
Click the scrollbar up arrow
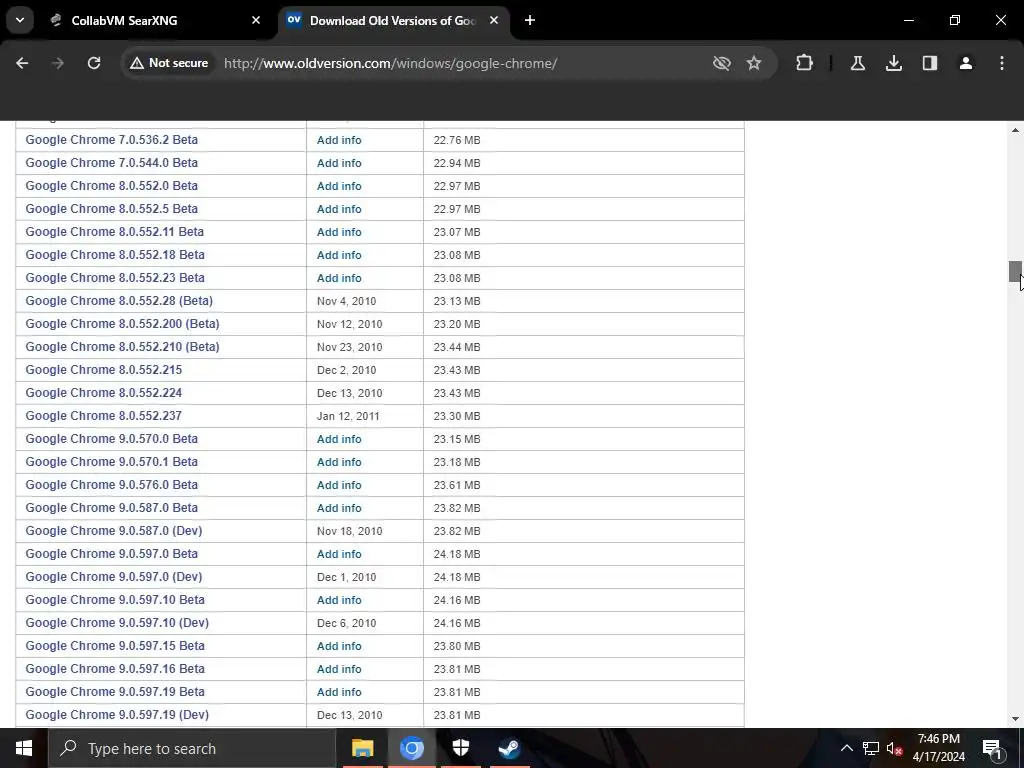pos(1015,131)
